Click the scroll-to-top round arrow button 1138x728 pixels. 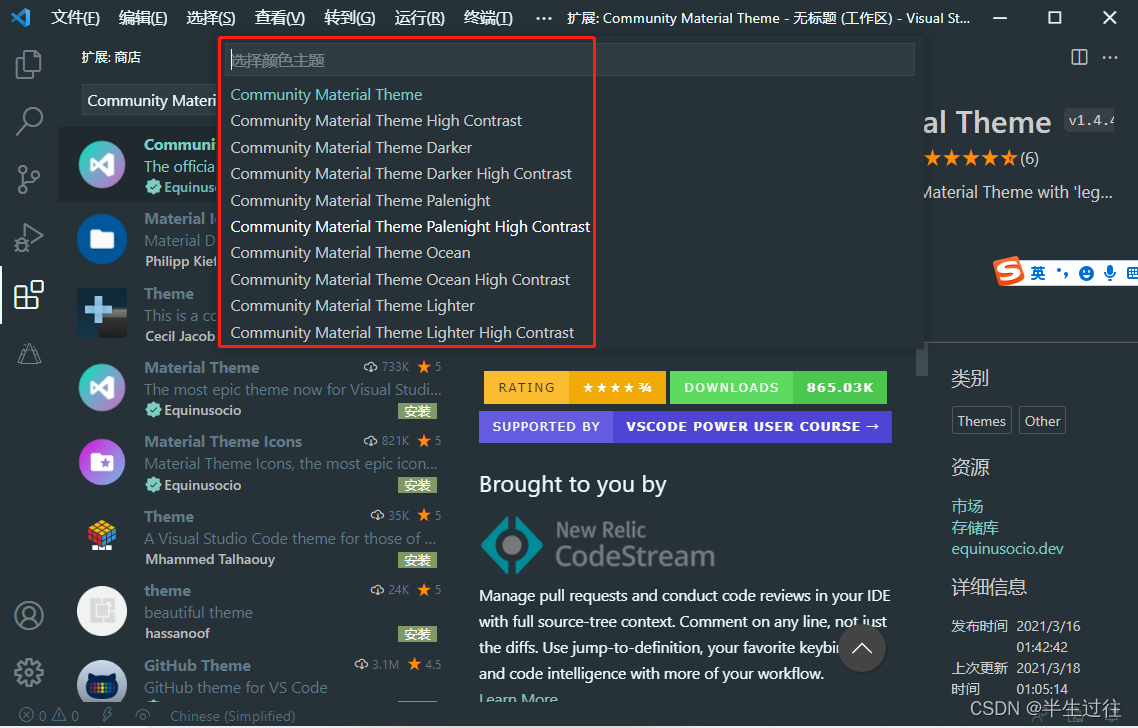click(861, 648)
